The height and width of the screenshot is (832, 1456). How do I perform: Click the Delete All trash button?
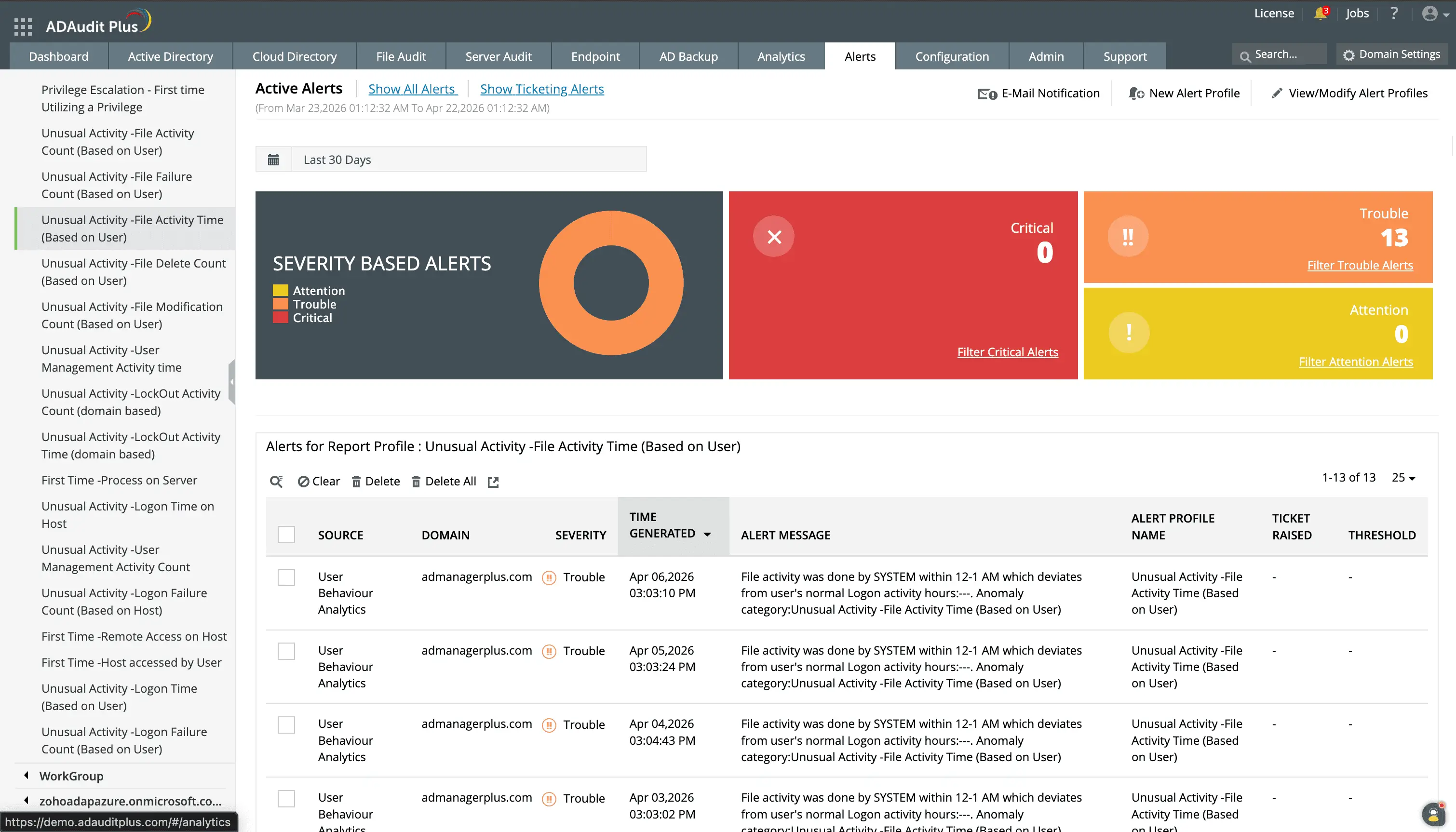click(444, 481)
